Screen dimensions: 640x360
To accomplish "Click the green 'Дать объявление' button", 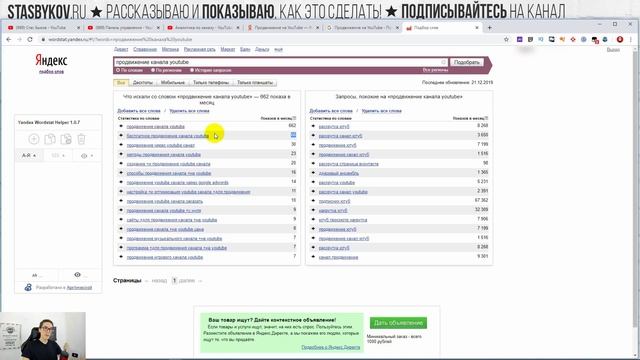I will [398, 323].
